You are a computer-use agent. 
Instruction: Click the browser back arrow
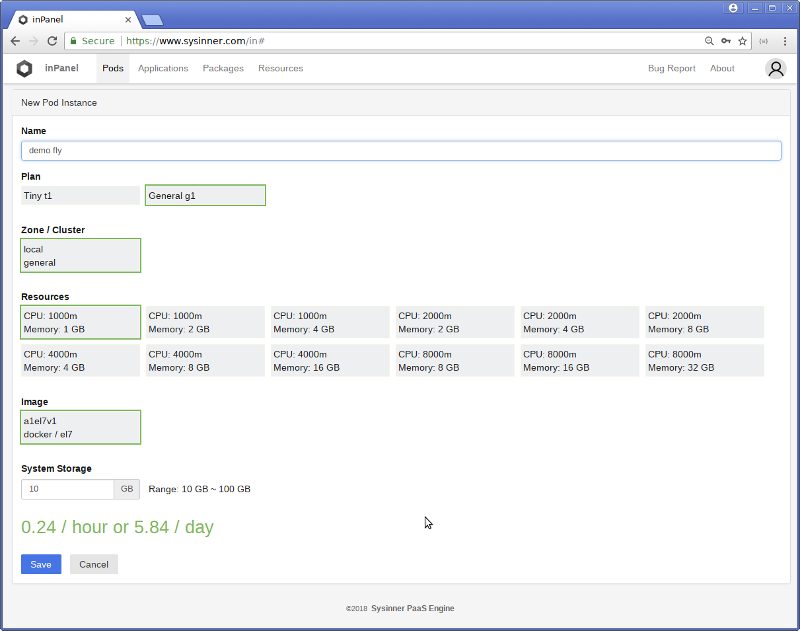[x=15, y=41]
